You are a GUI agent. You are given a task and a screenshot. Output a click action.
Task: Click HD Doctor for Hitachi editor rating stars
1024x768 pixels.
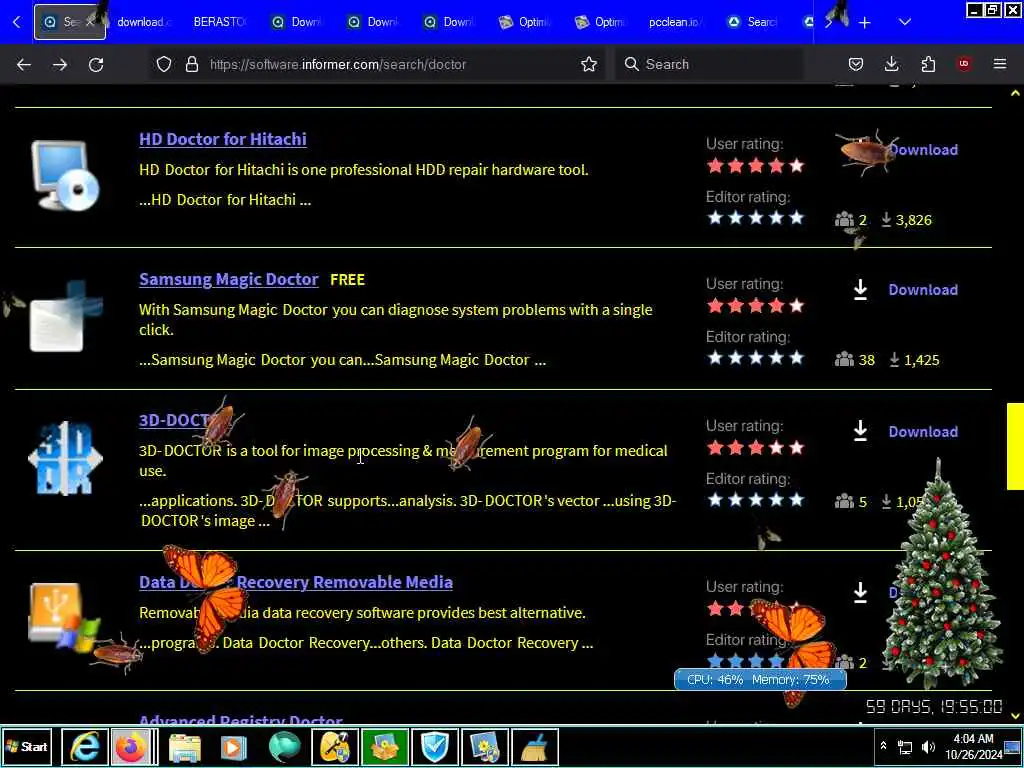756,217
